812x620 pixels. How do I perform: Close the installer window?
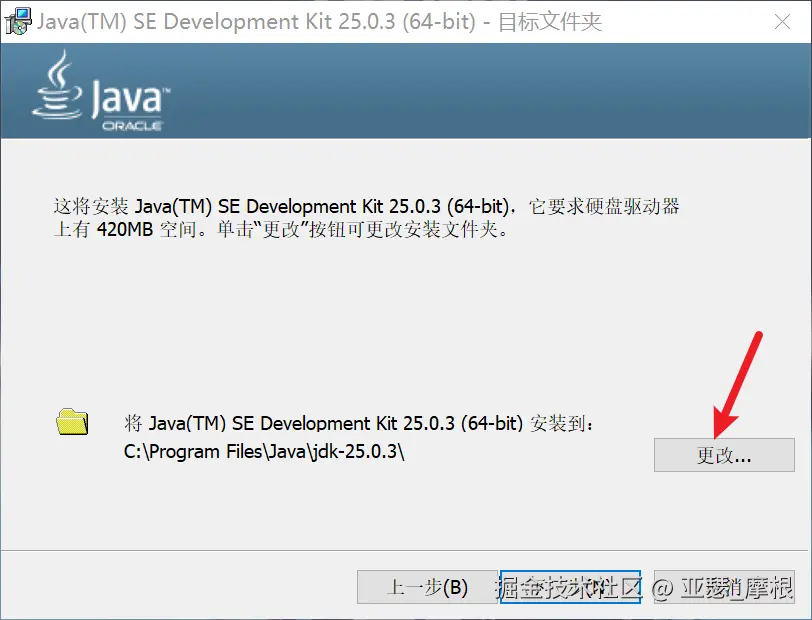782,22
